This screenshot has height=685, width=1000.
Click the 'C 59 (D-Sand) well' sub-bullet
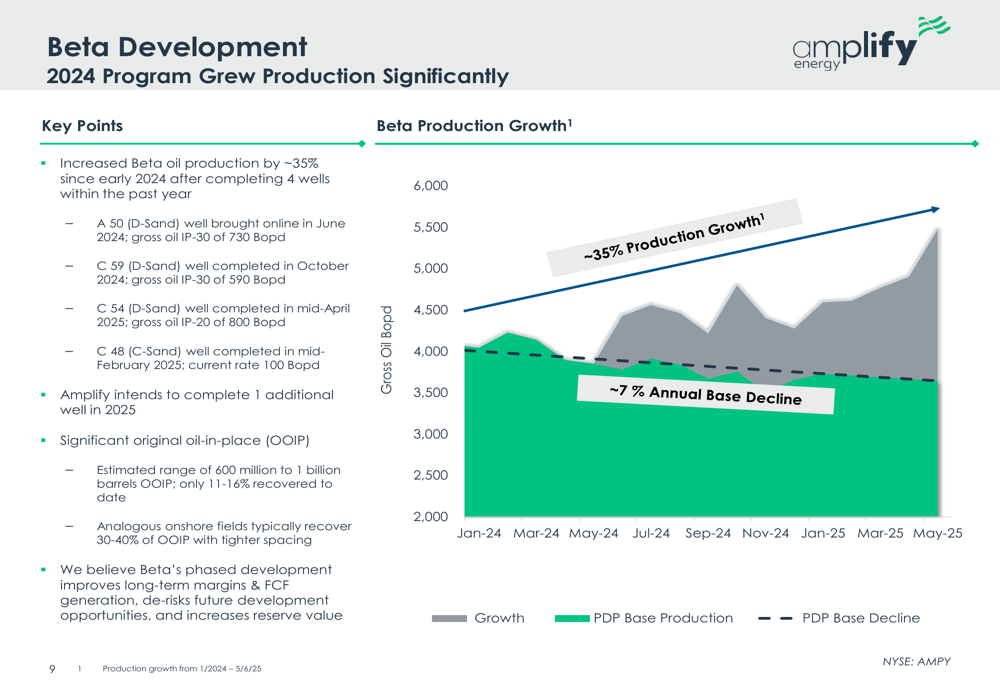click(x=223, y=273)
